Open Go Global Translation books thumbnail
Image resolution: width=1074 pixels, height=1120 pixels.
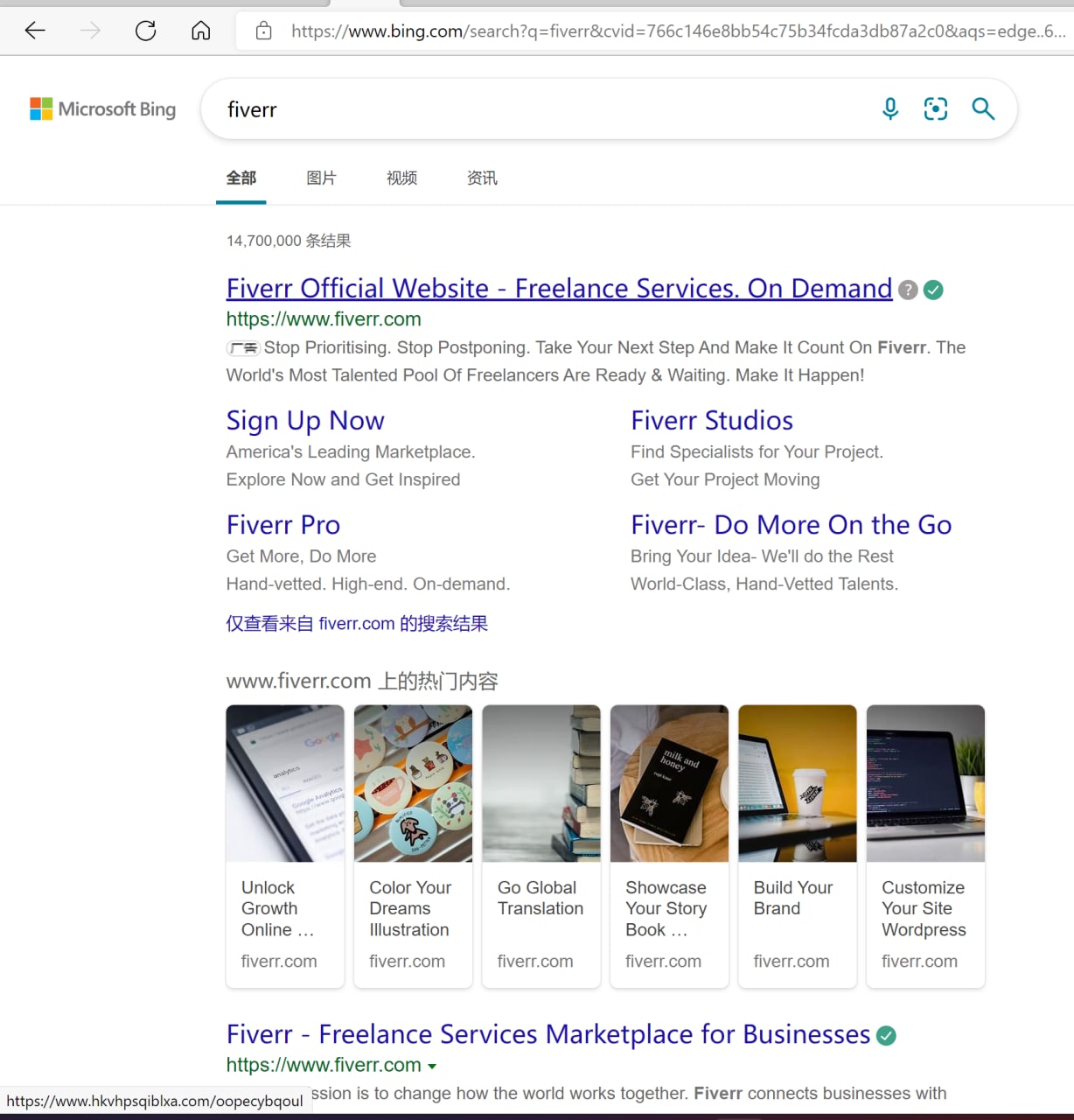click(541, 783)
